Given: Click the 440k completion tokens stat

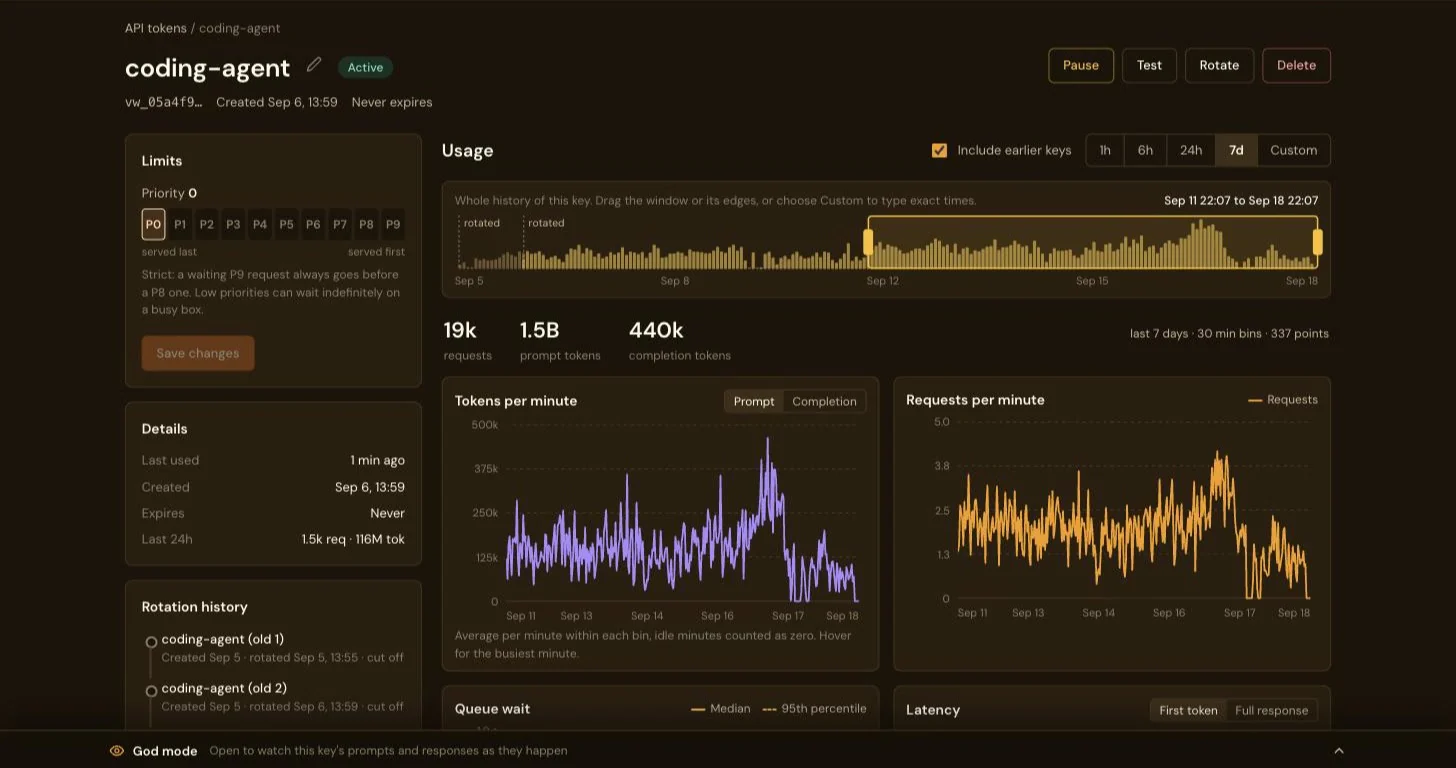Looking at the screenshot, I should (680, 340).
